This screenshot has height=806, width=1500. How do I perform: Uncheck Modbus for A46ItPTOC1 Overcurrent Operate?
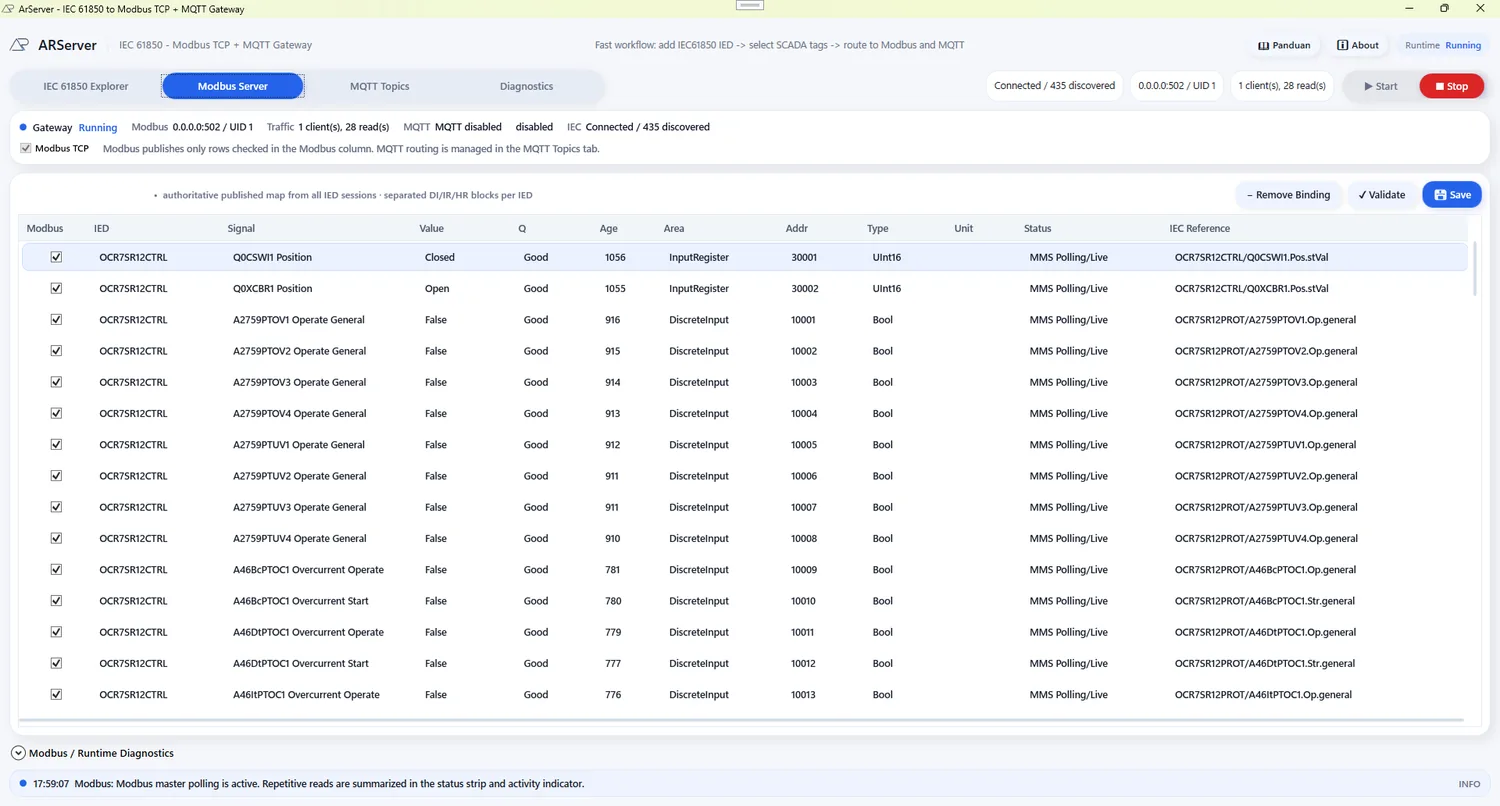(x=56, y=695)
